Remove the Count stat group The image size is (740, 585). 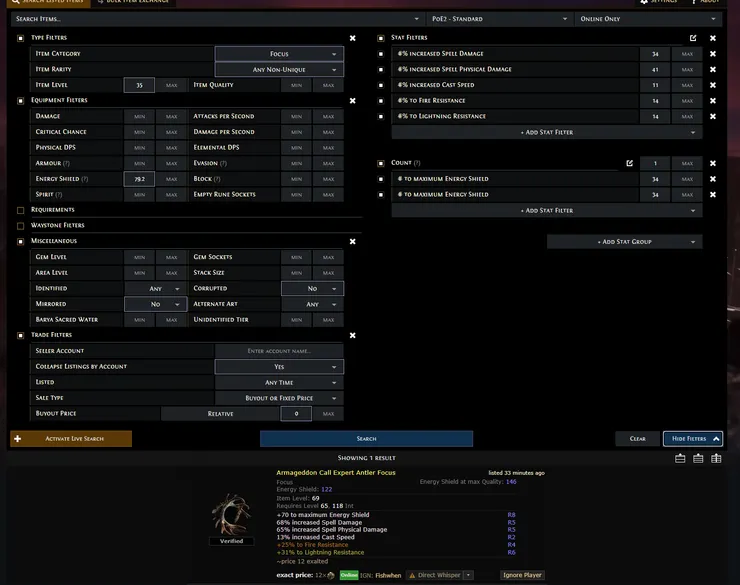point(713,163)
